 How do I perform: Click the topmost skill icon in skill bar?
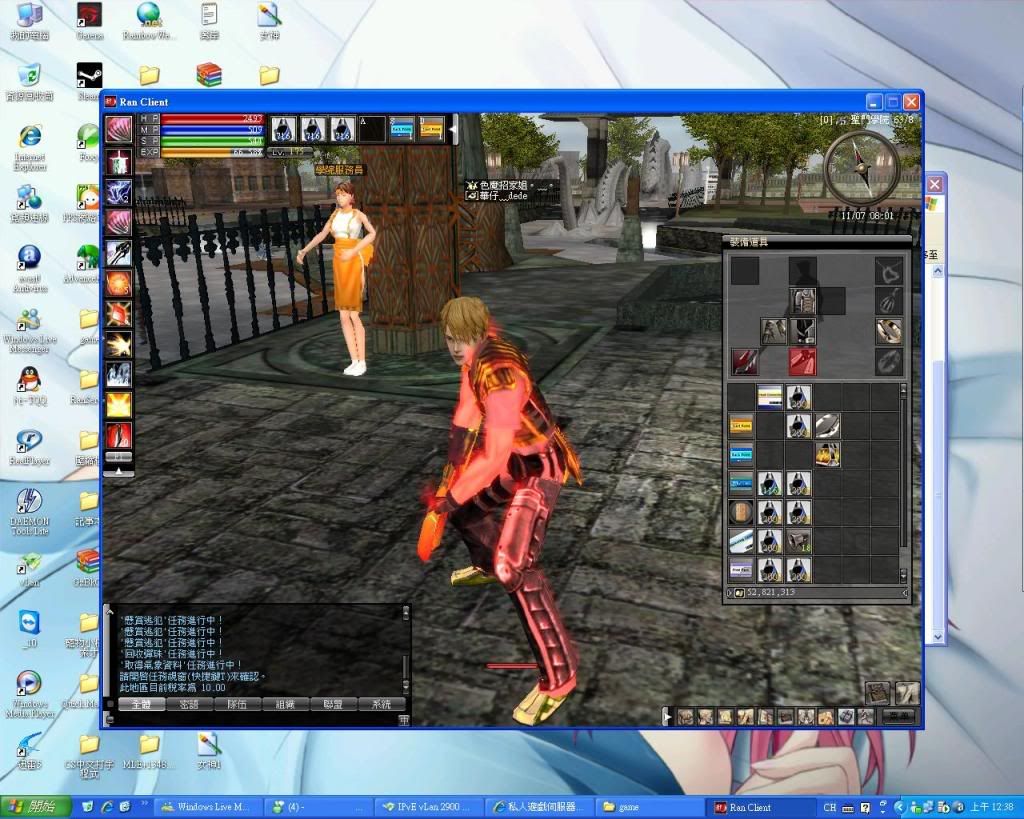[x=119, y=129]
